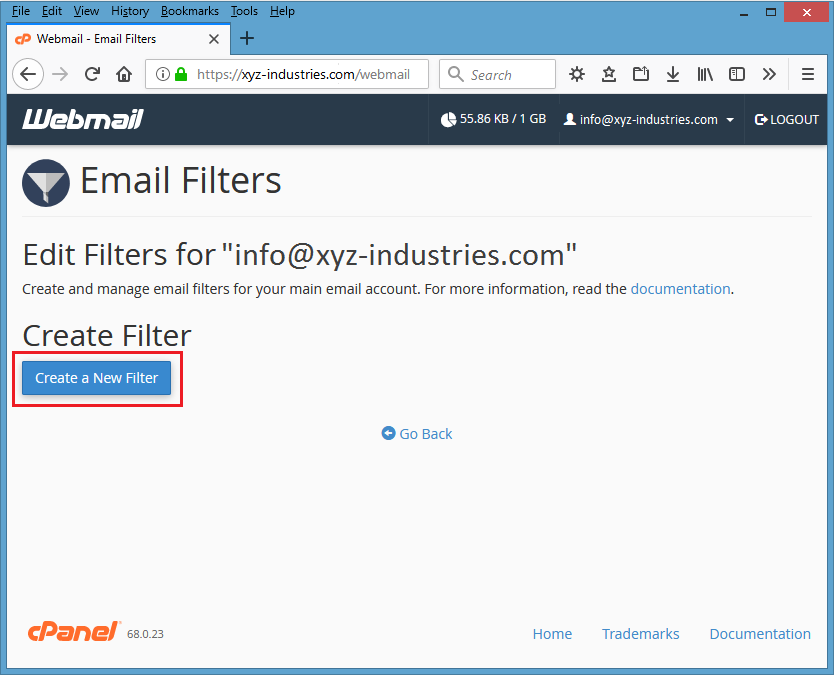Click the Email Filters page heading
This screenshot has height=675, width=834.
(x=180, y=181)
